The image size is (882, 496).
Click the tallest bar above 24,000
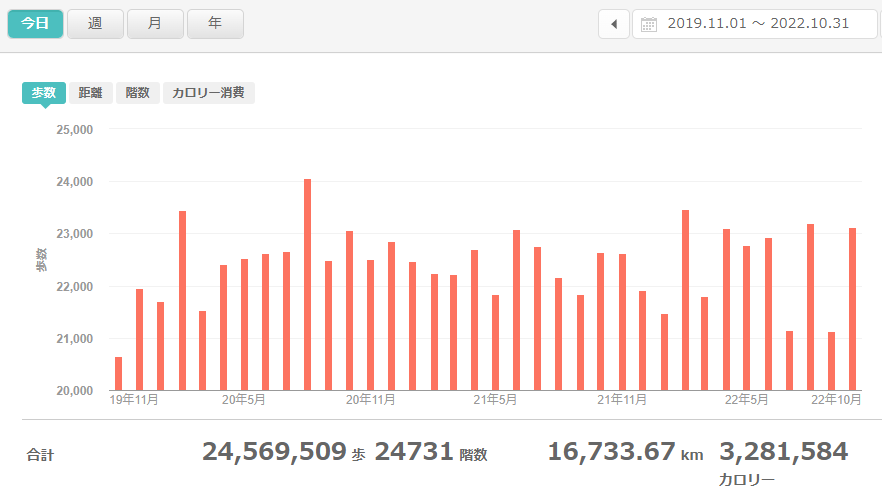point(307,285)
